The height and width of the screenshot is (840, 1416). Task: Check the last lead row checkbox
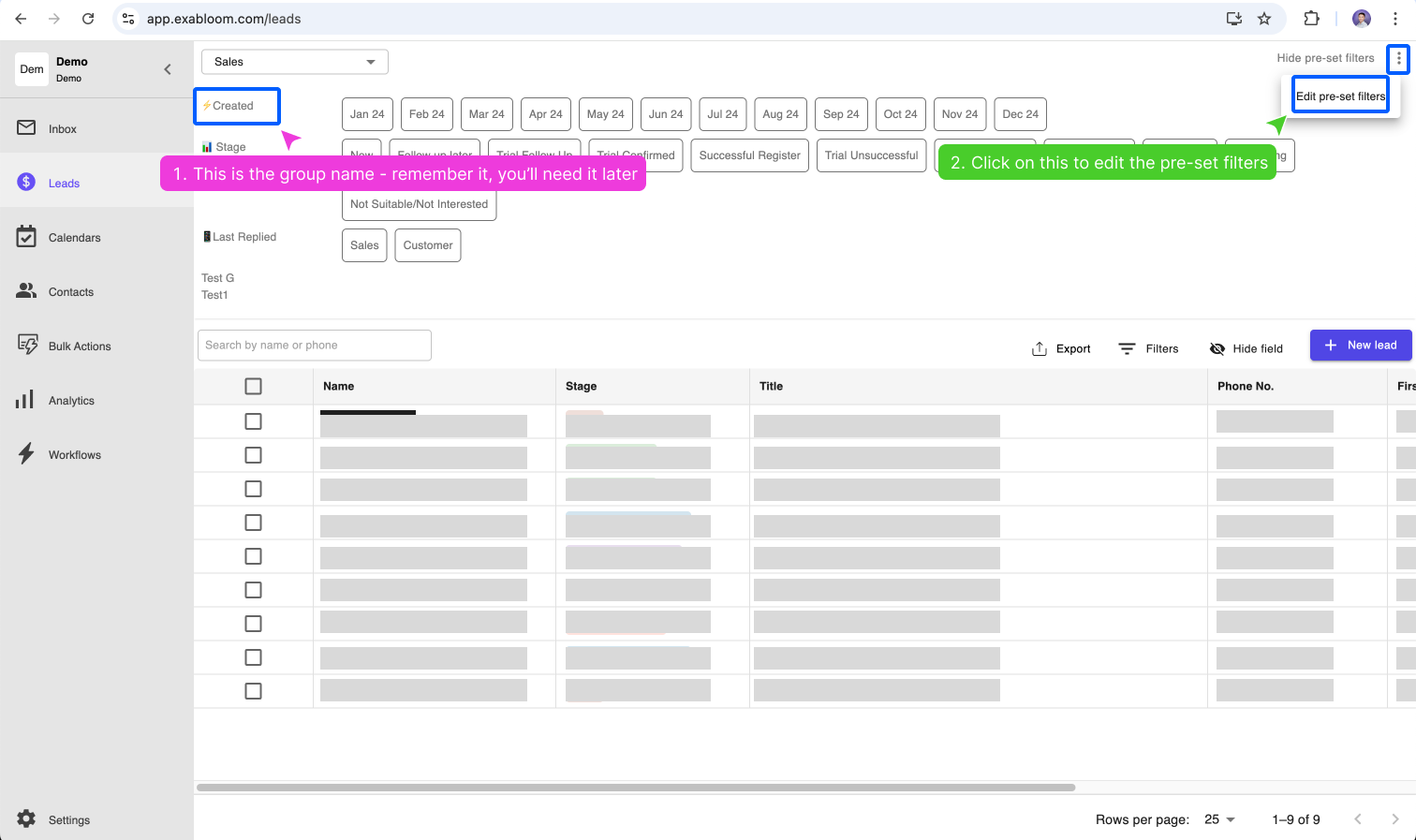[x=253, y=691]
